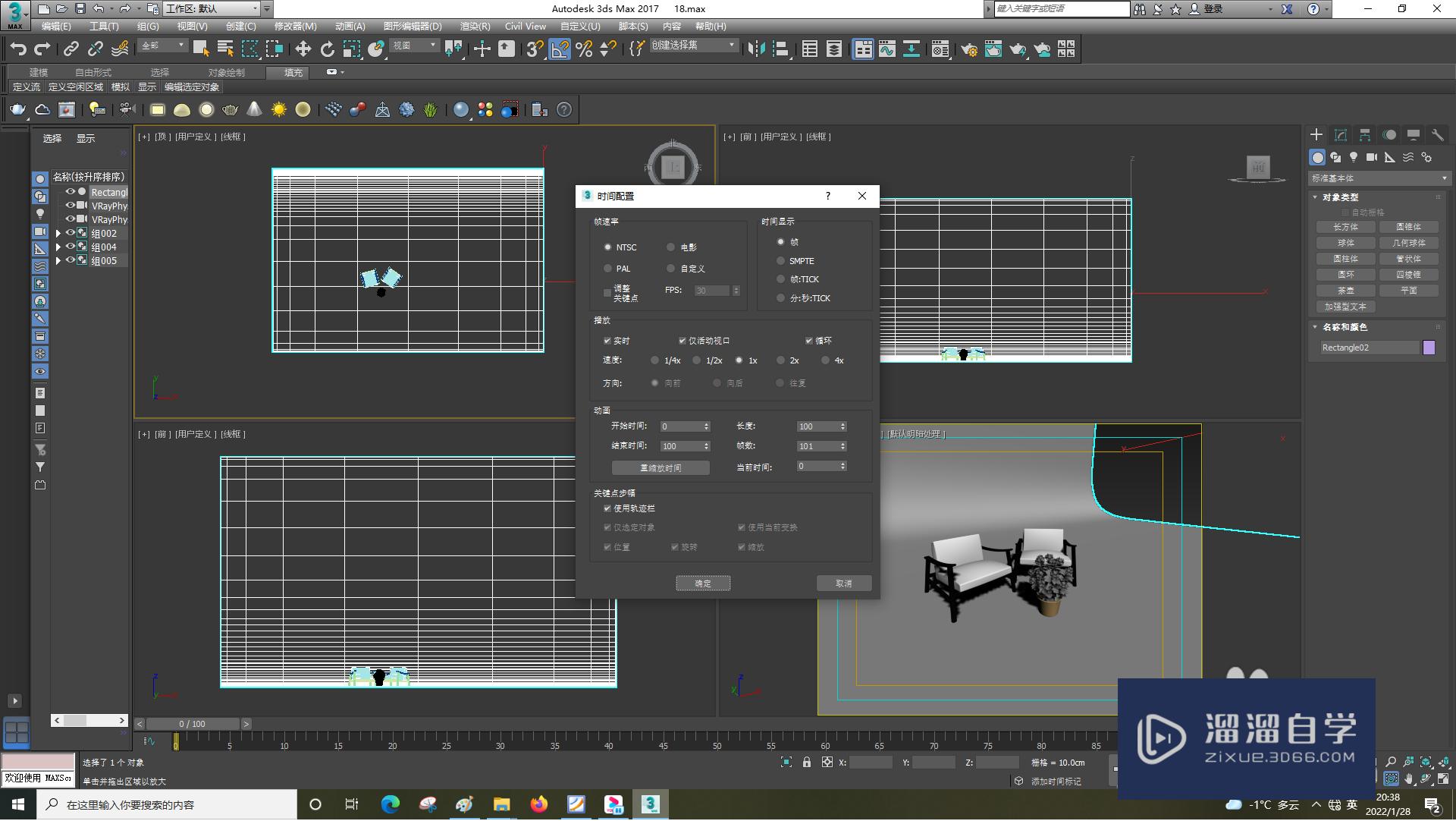Open the 工作区 workspace dropdown

tap(211, 9)
